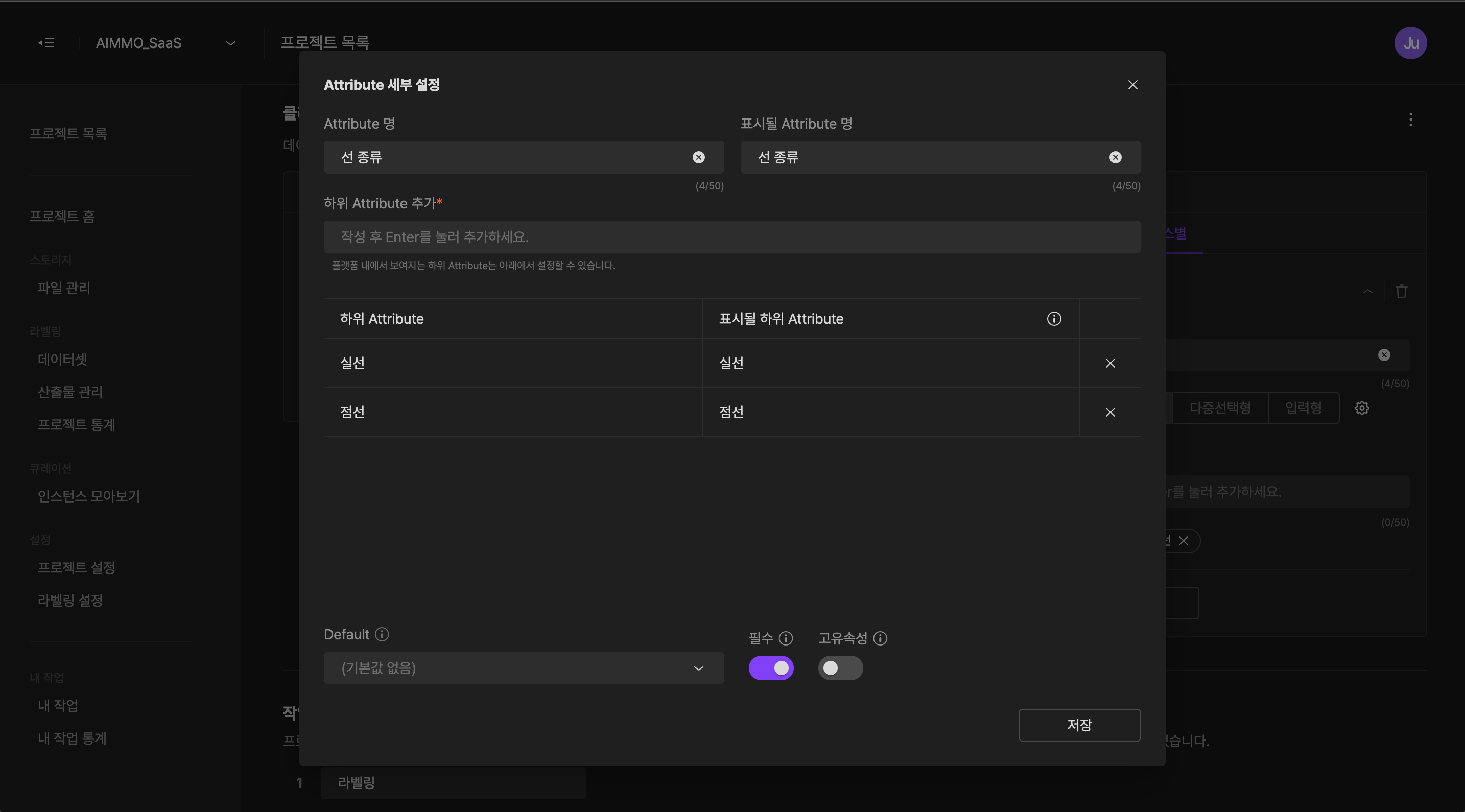Remove the tag chip behind the dialog
The height and width of the screenshot is (812, 1465).
tap(1184, 541)
